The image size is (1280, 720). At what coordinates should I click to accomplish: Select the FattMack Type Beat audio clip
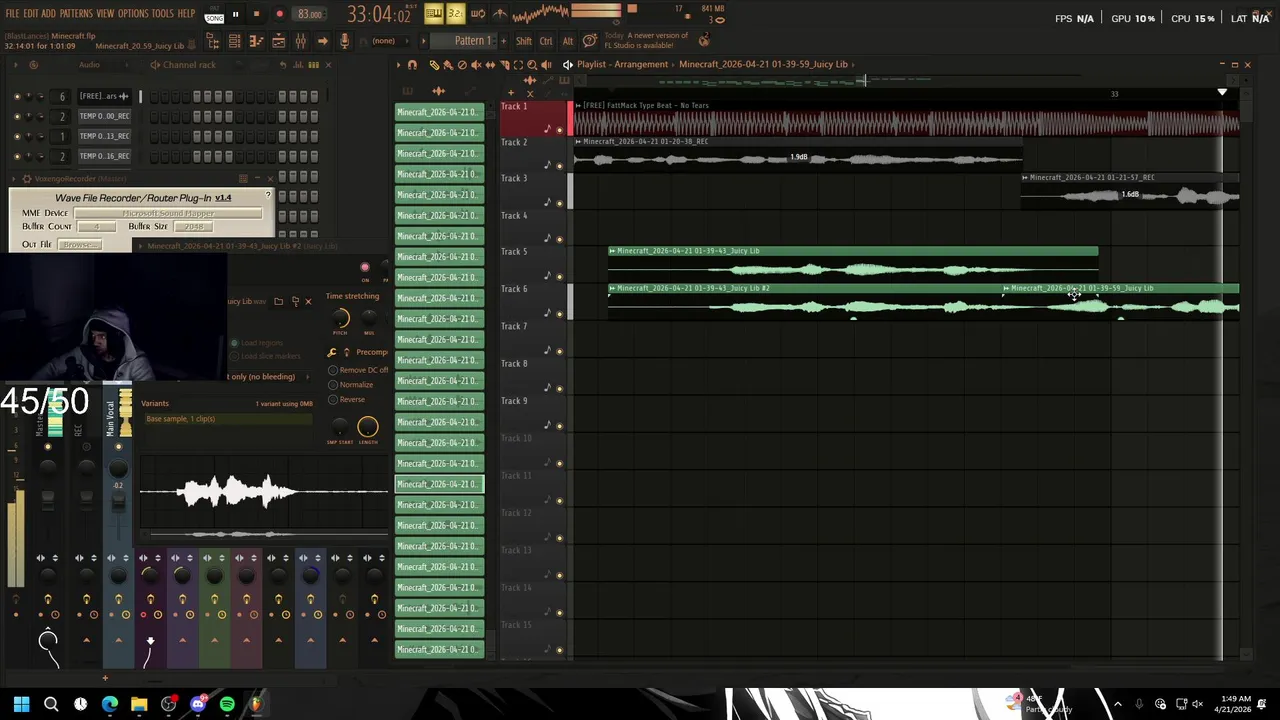point(905,120)
